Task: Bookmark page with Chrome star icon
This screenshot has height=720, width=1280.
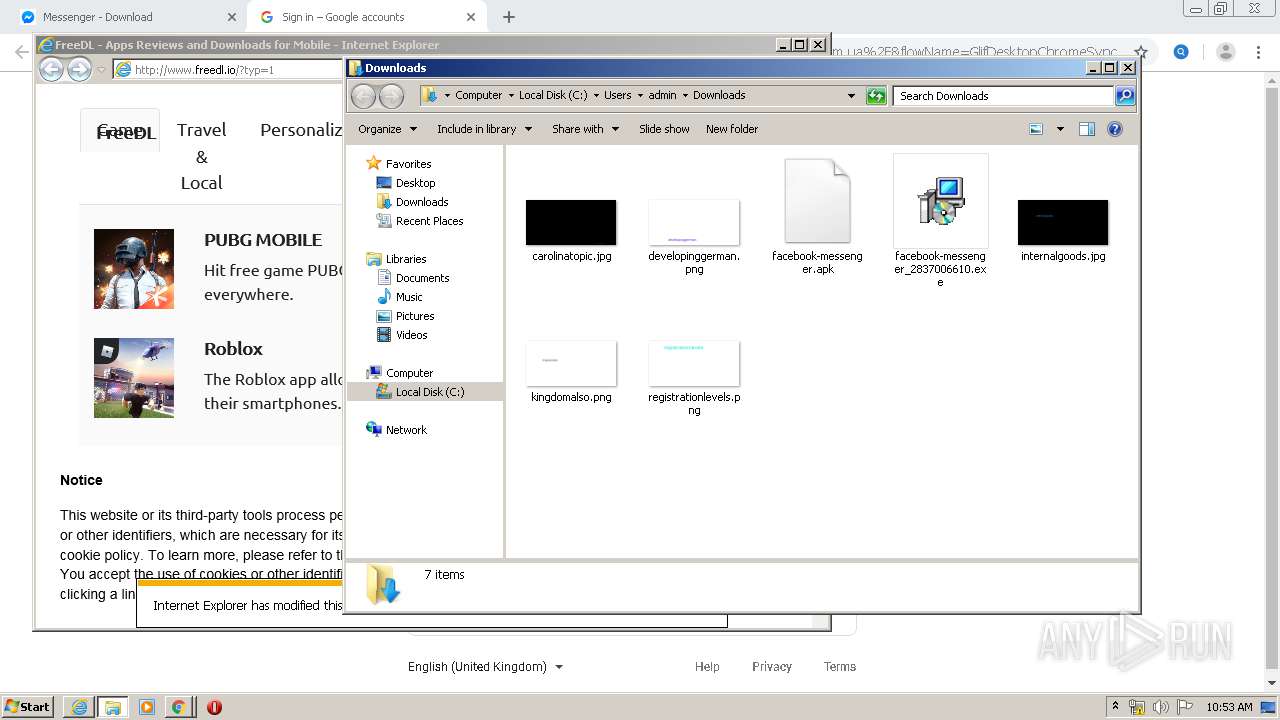Action: [1140, 52]
